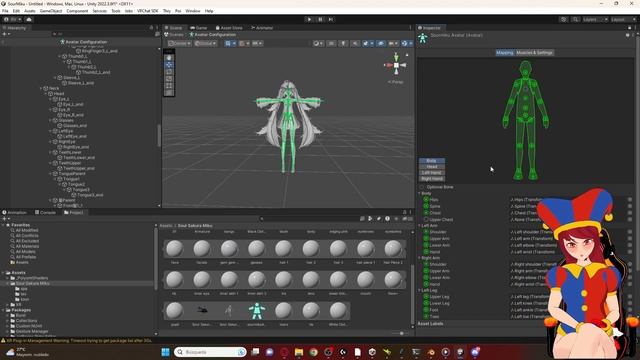Click the Project panel search field
This screenshot has width=640, height=360.
[x=309, y=219]
